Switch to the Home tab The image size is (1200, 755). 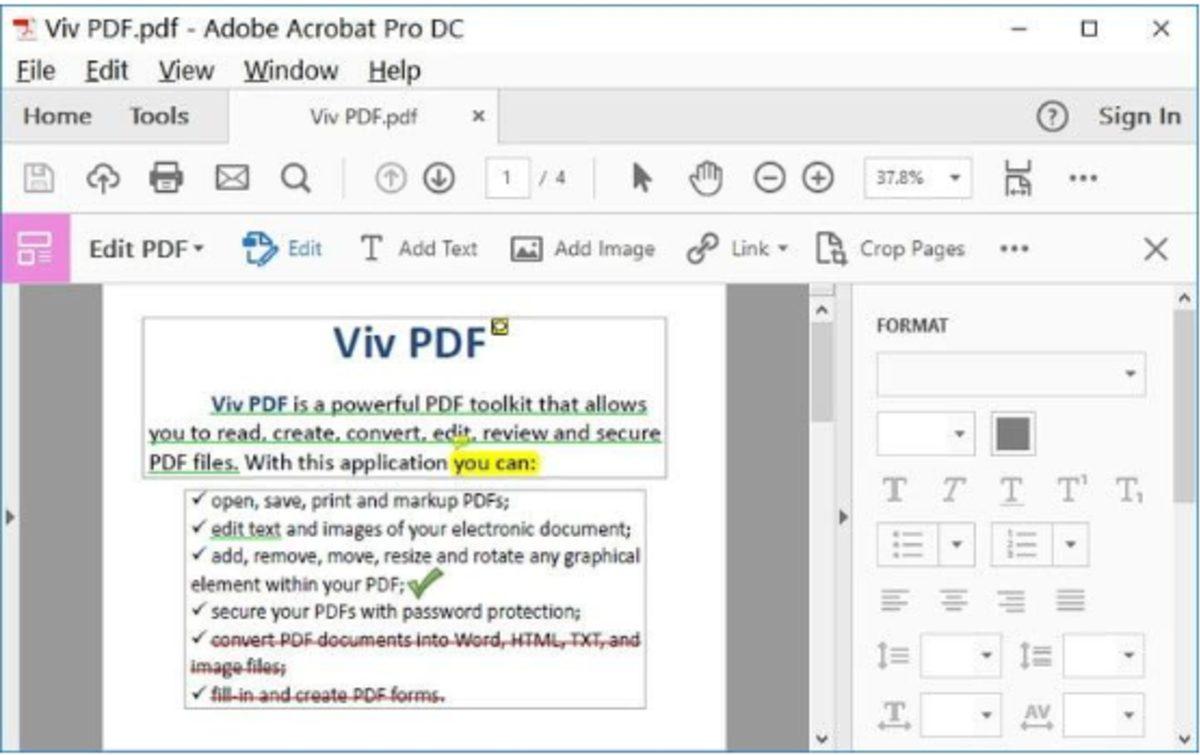(x=57, y=116)
